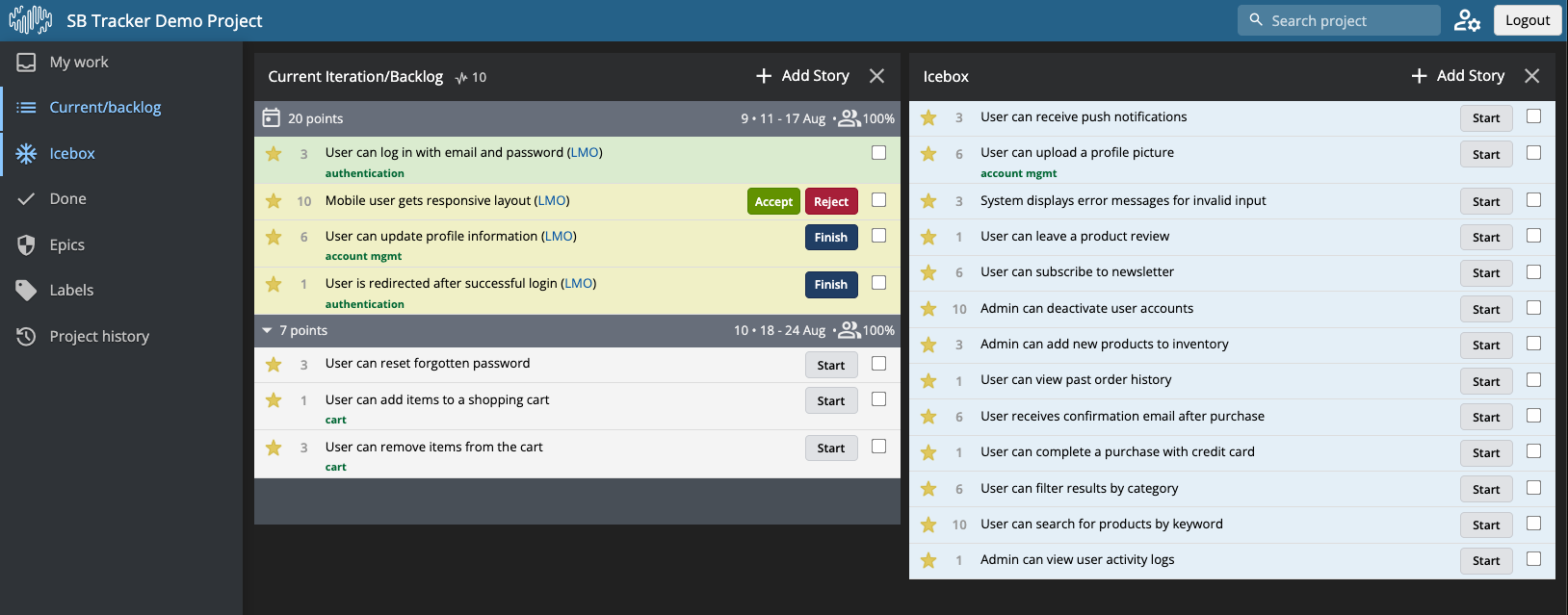
Task: Click star for 'Admin can add new products to inventory'
Action: click(928, 345)
